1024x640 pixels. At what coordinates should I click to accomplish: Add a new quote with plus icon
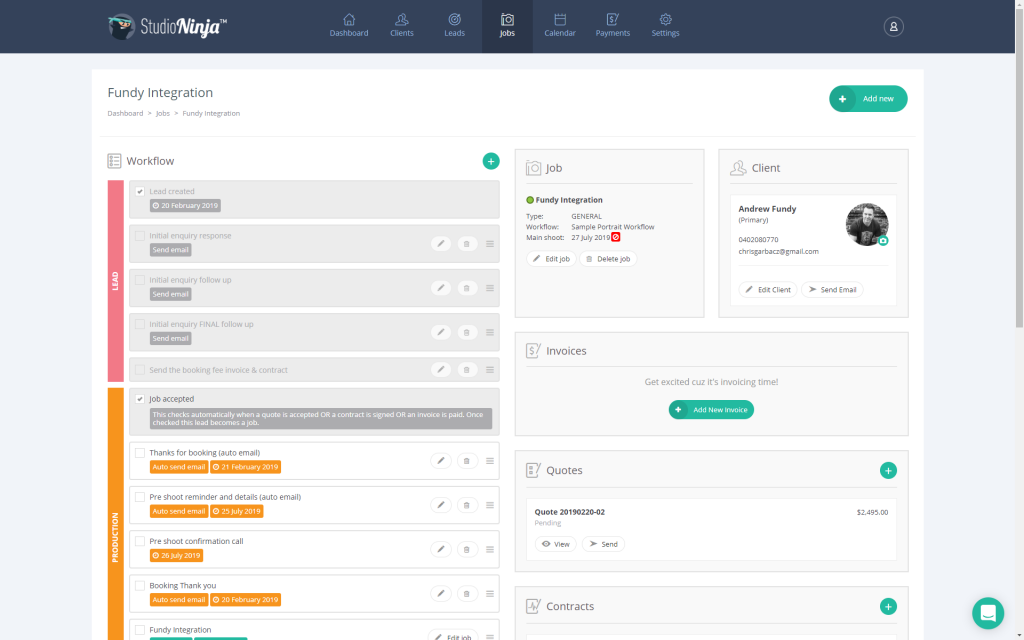888,470
